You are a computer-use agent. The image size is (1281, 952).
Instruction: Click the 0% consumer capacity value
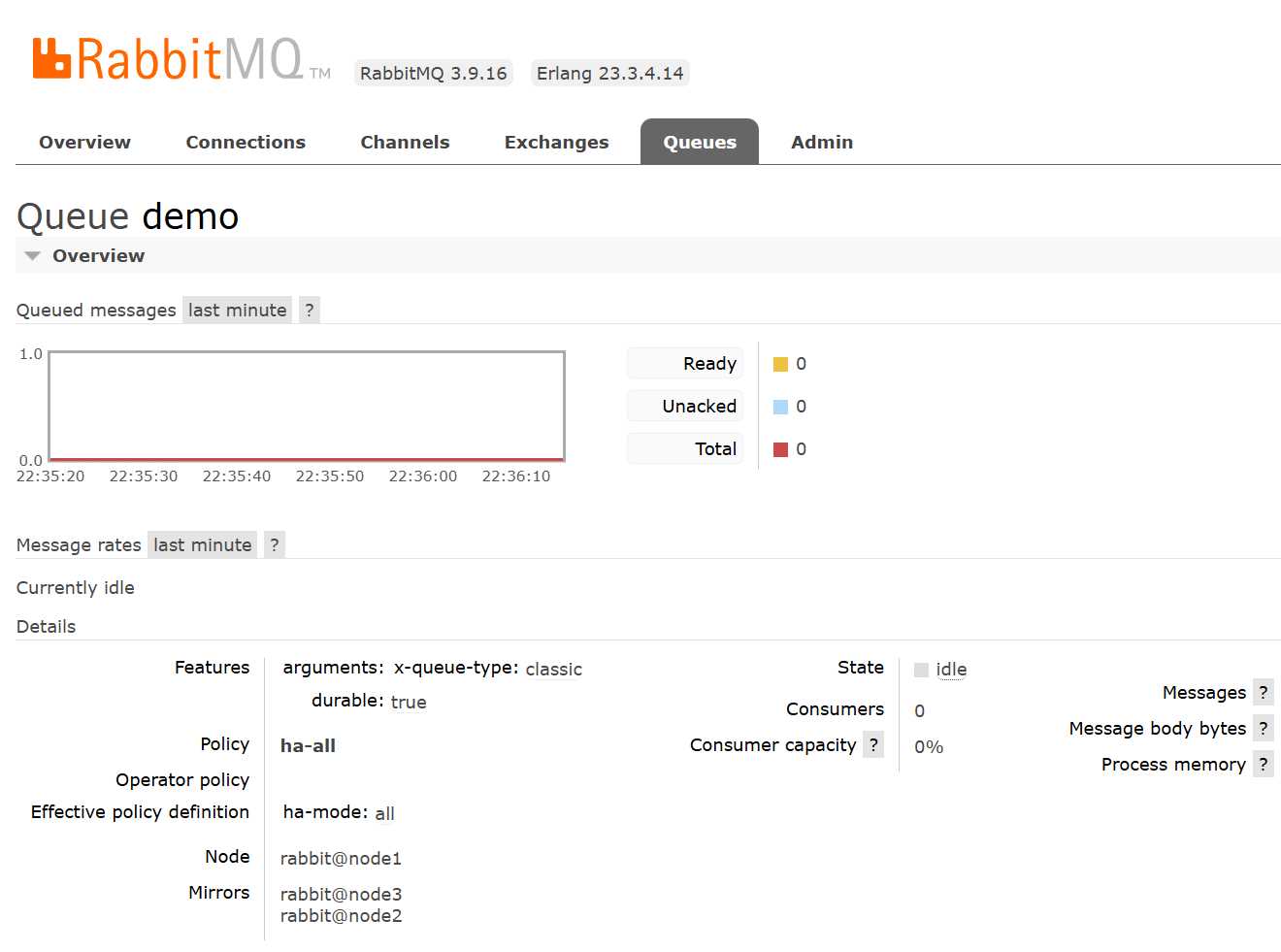[929, 746]
